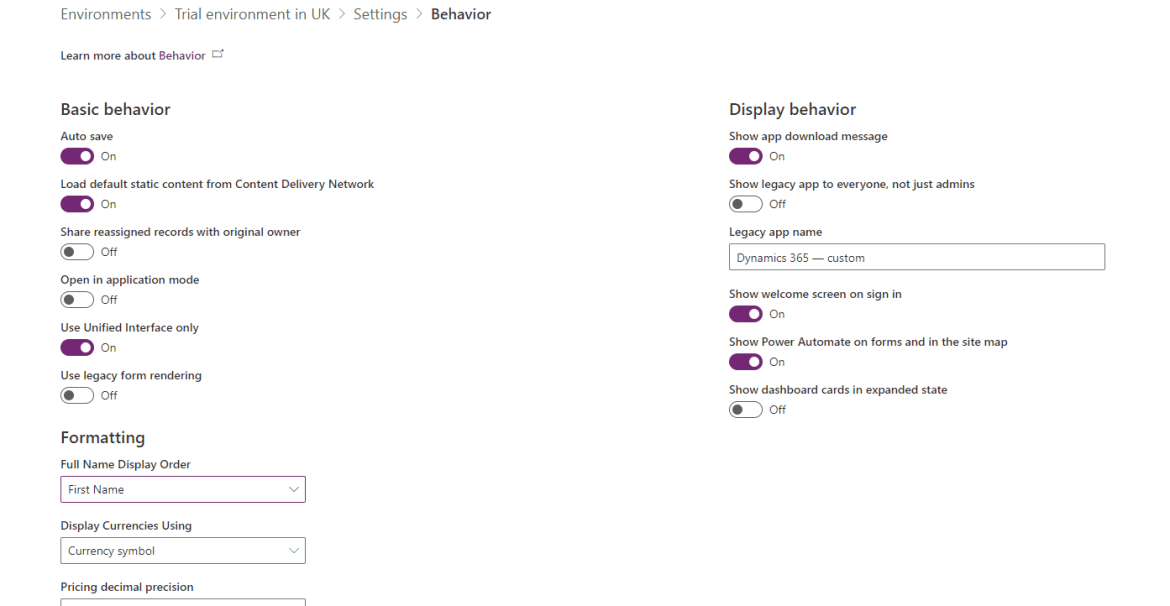Open Trial environment in UK breadcrumb
The width and height of the screenshot is (1170, 606).
pos(252,14)
